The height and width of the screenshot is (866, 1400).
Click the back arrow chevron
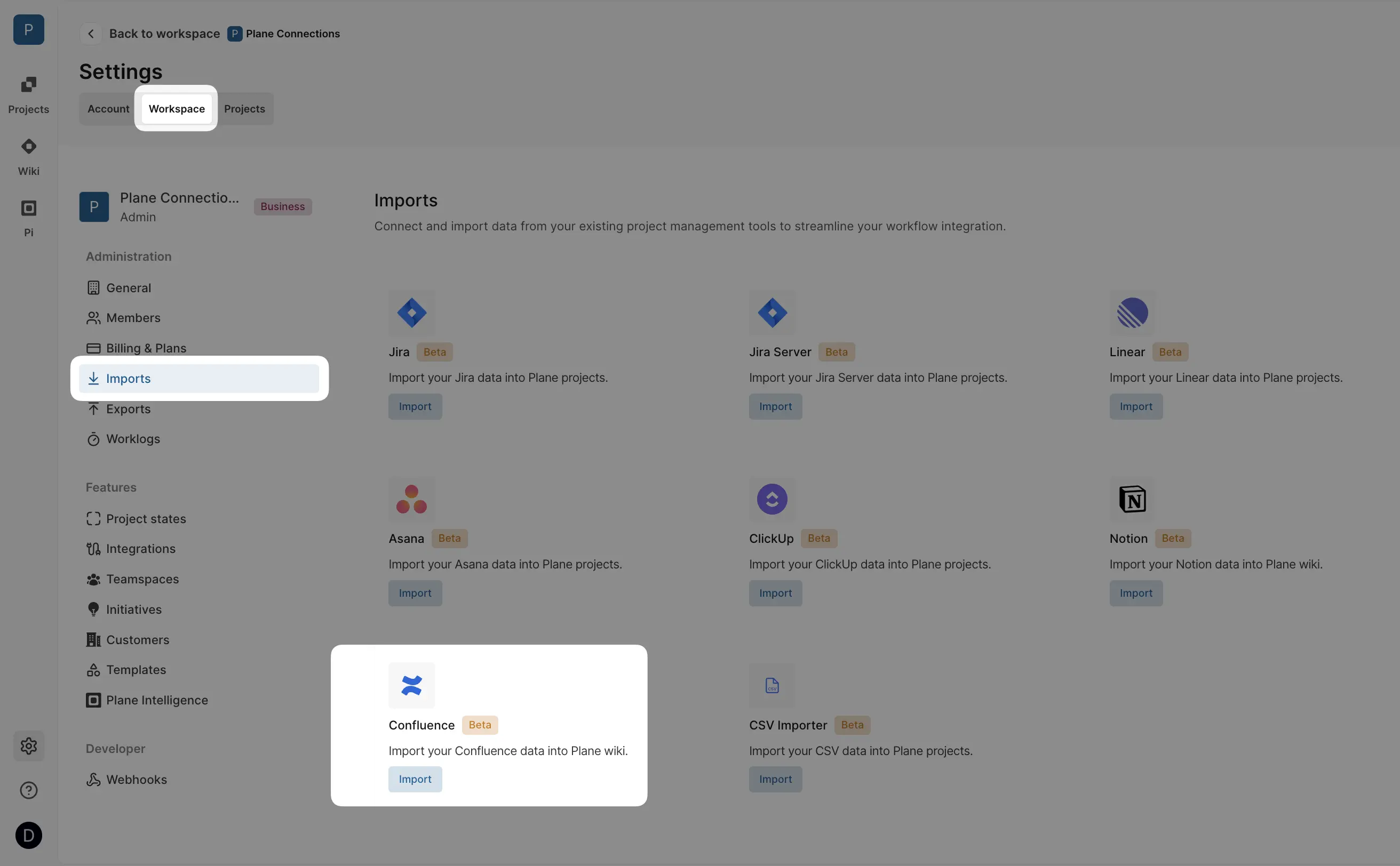91,34
